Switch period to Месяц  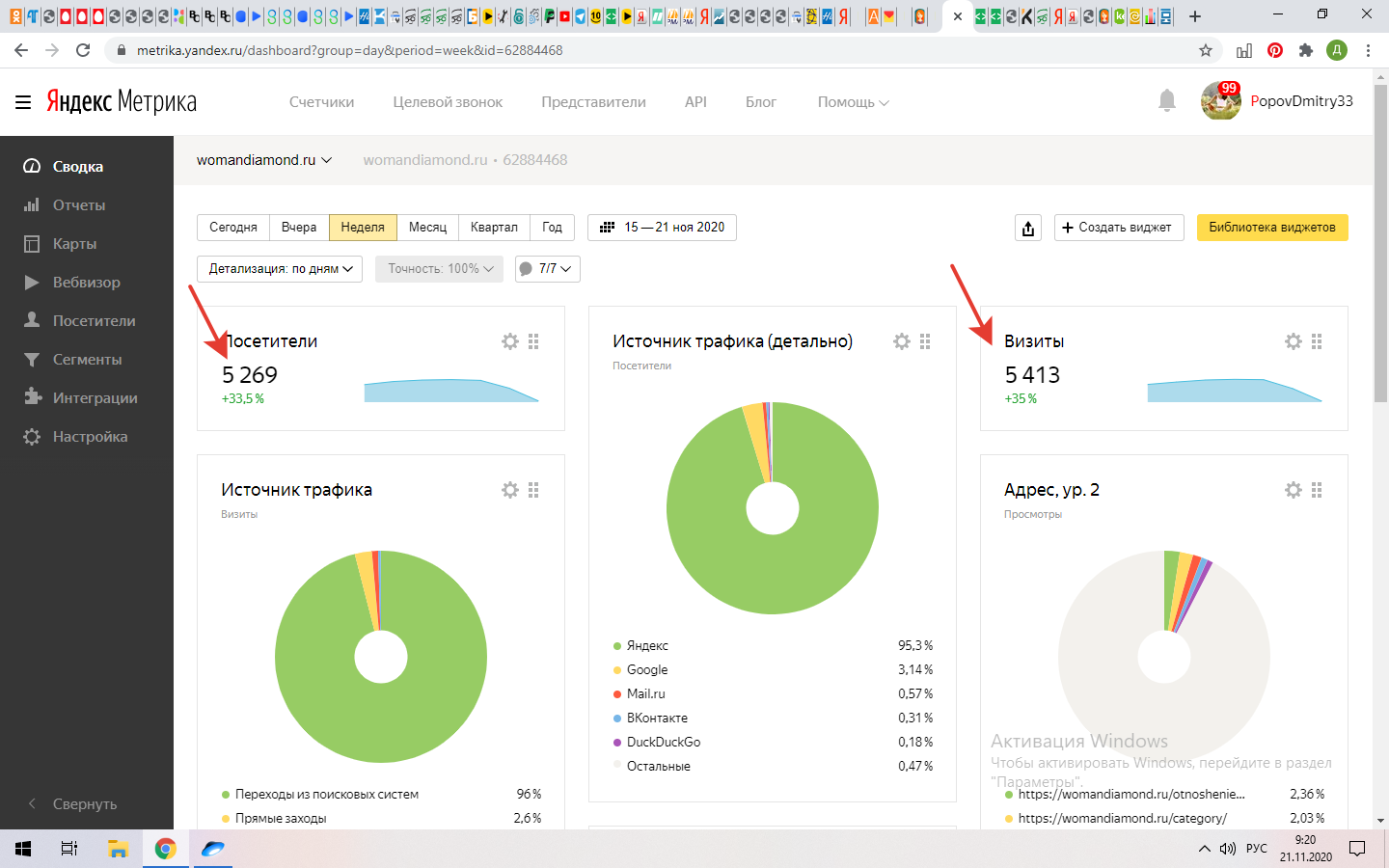click(x=427, y=228)
